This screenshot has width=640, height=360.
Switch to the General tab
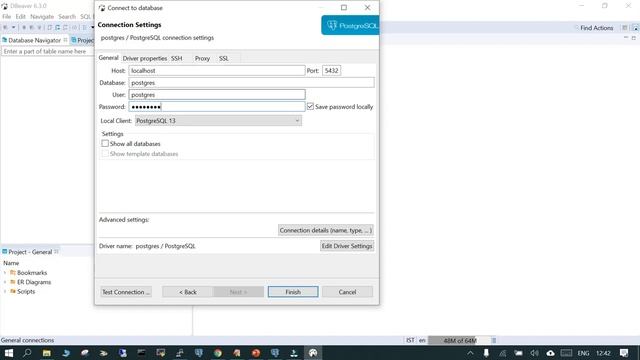click(x=108, y=58)
